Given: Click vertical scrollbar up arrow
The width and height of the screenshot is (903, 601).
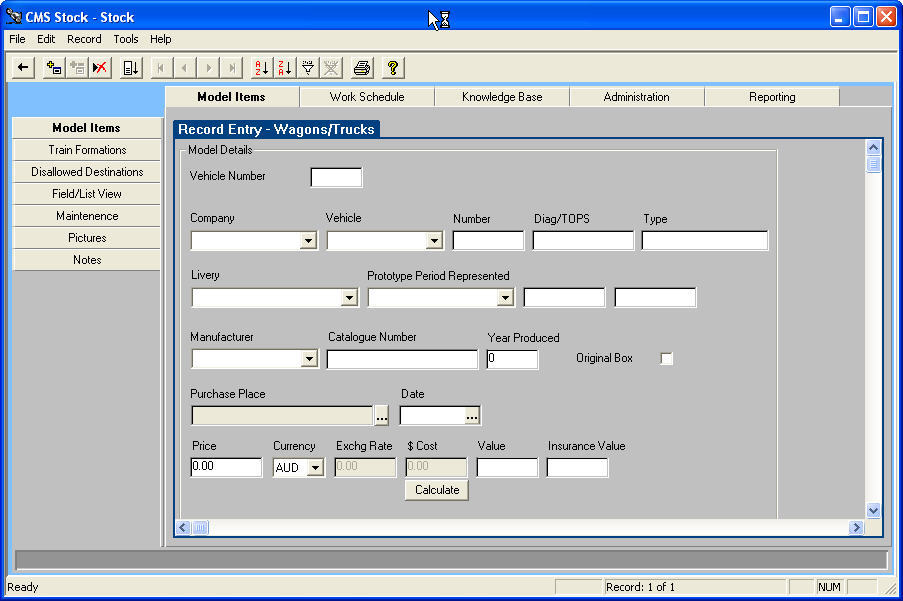Looking at the screenshot, I should click(x=873, y=148).
